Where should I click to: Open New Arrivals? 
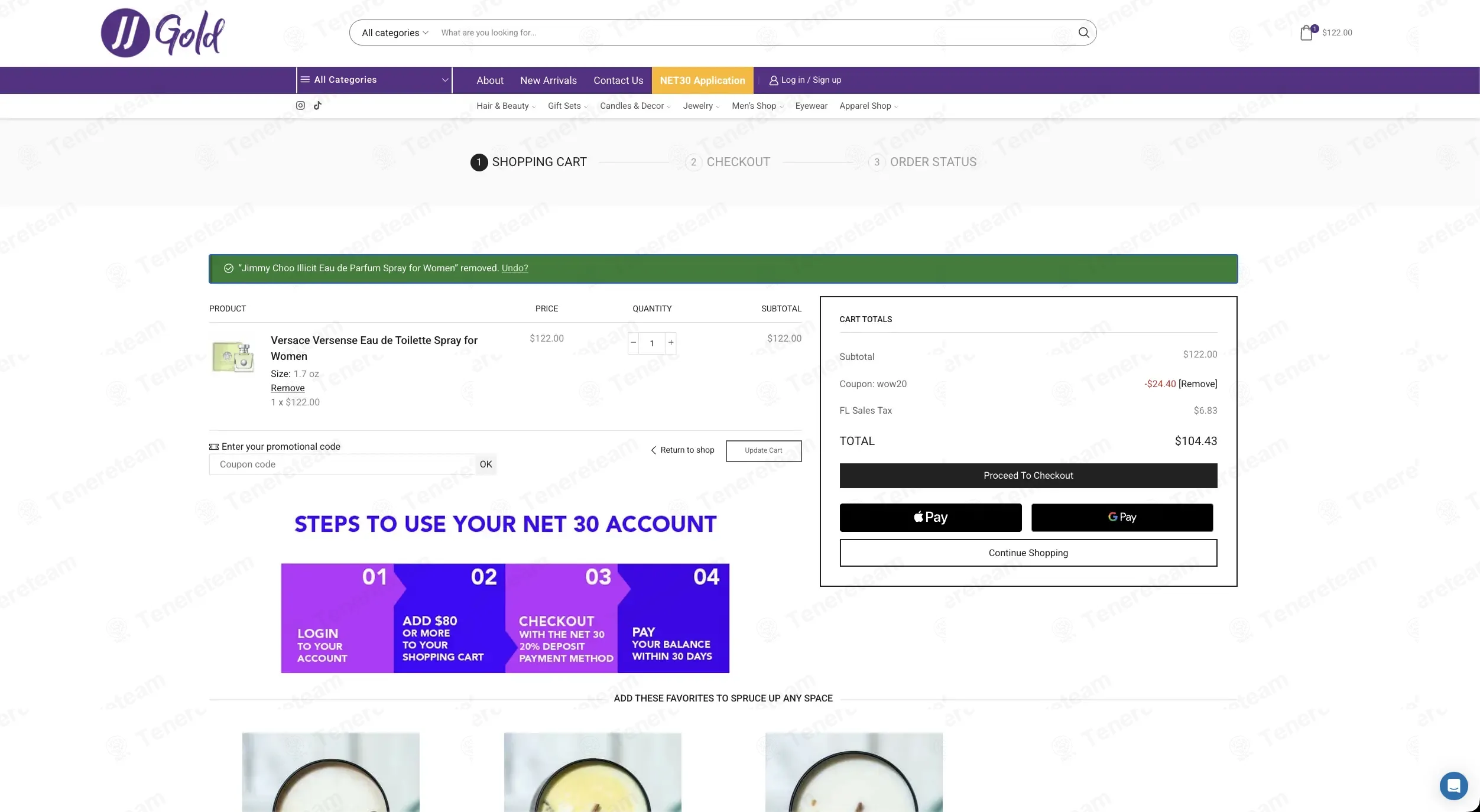[548, 80]
